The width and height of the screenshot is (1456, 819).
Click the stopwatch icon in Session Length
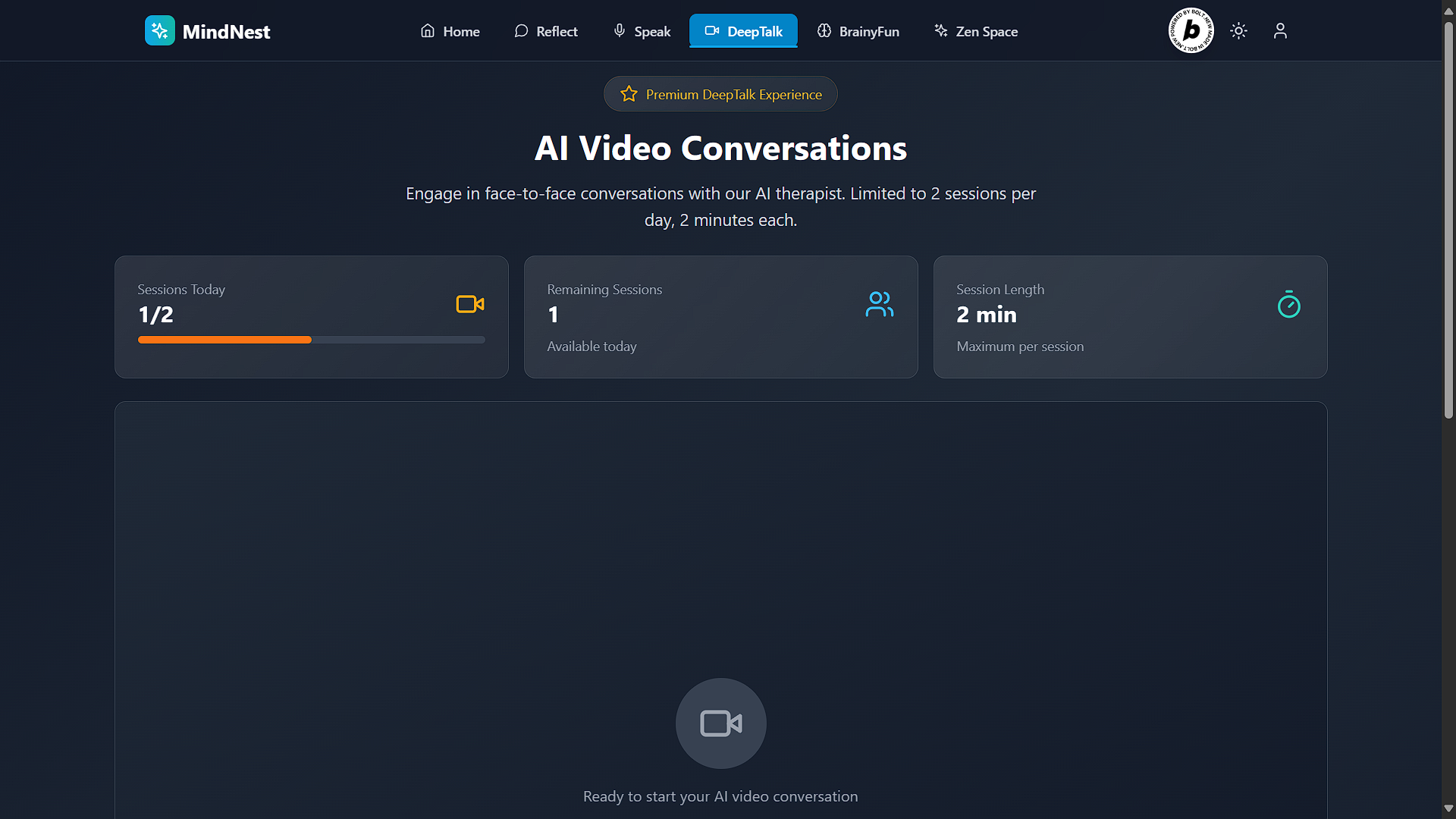point(1288,305)
